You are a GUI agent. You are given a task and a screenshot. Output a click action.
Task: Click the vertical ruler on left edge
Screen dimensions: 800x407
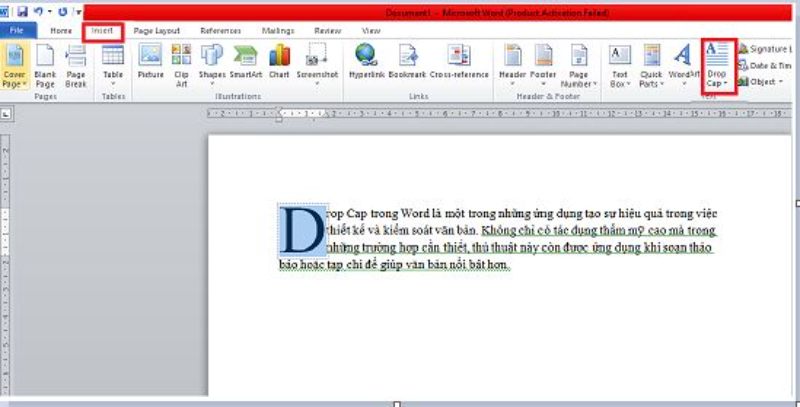[x=5, y=265]
